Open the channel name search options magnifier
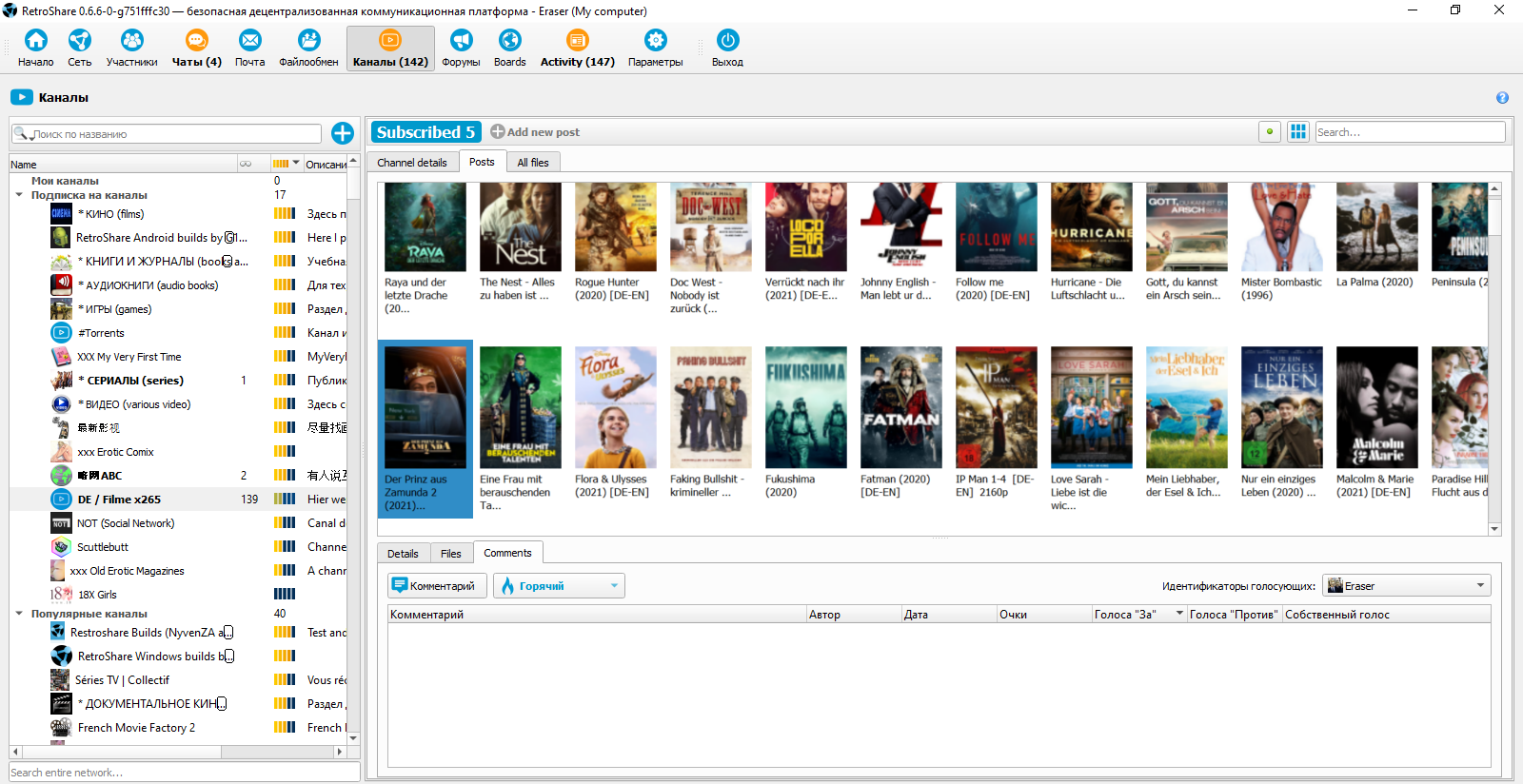The height and width of the screenshot is (784, 1523). (21, 134)
